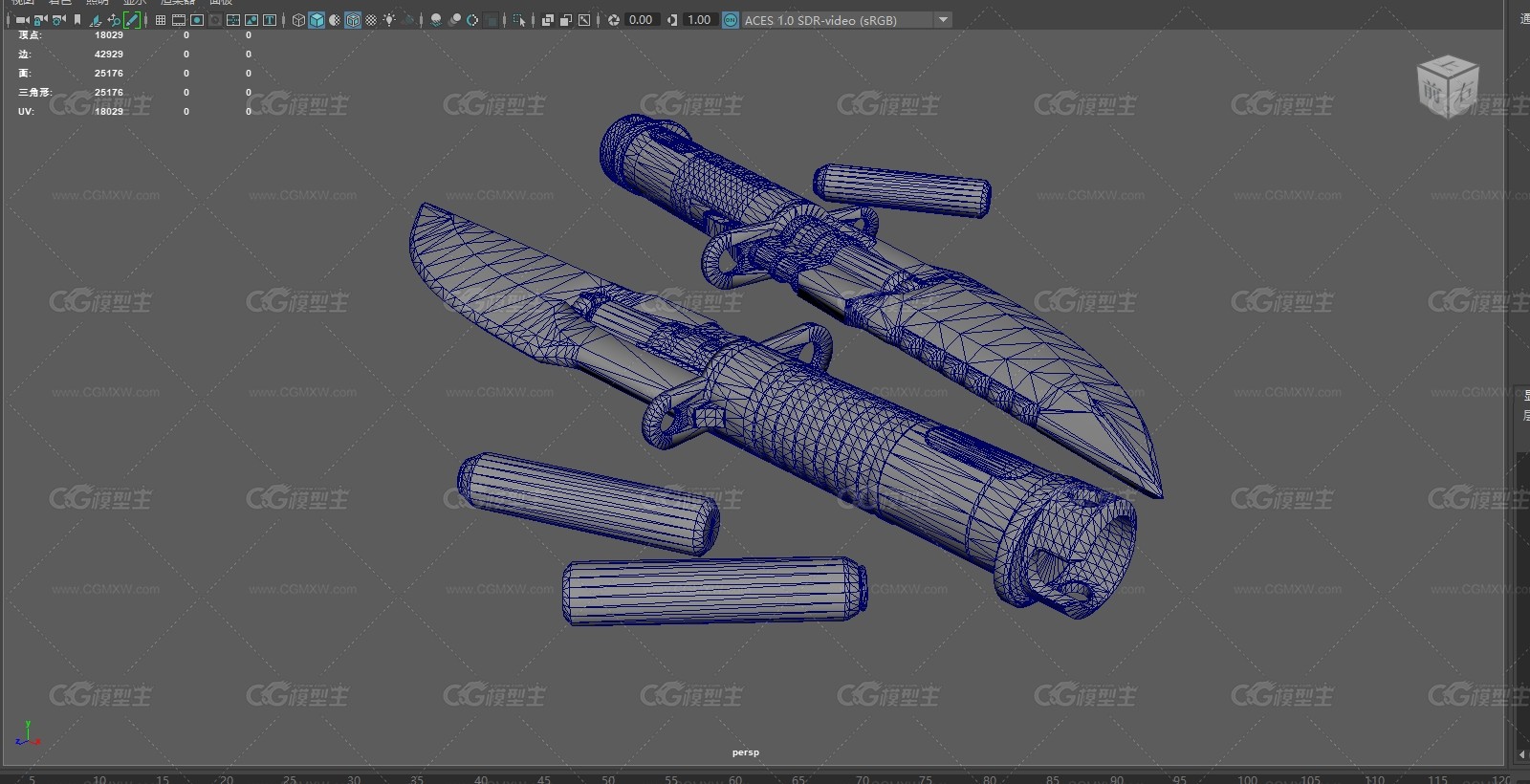Open the 渲染器 (Renderer) panel menu
1530x784 pixels.
177,3
